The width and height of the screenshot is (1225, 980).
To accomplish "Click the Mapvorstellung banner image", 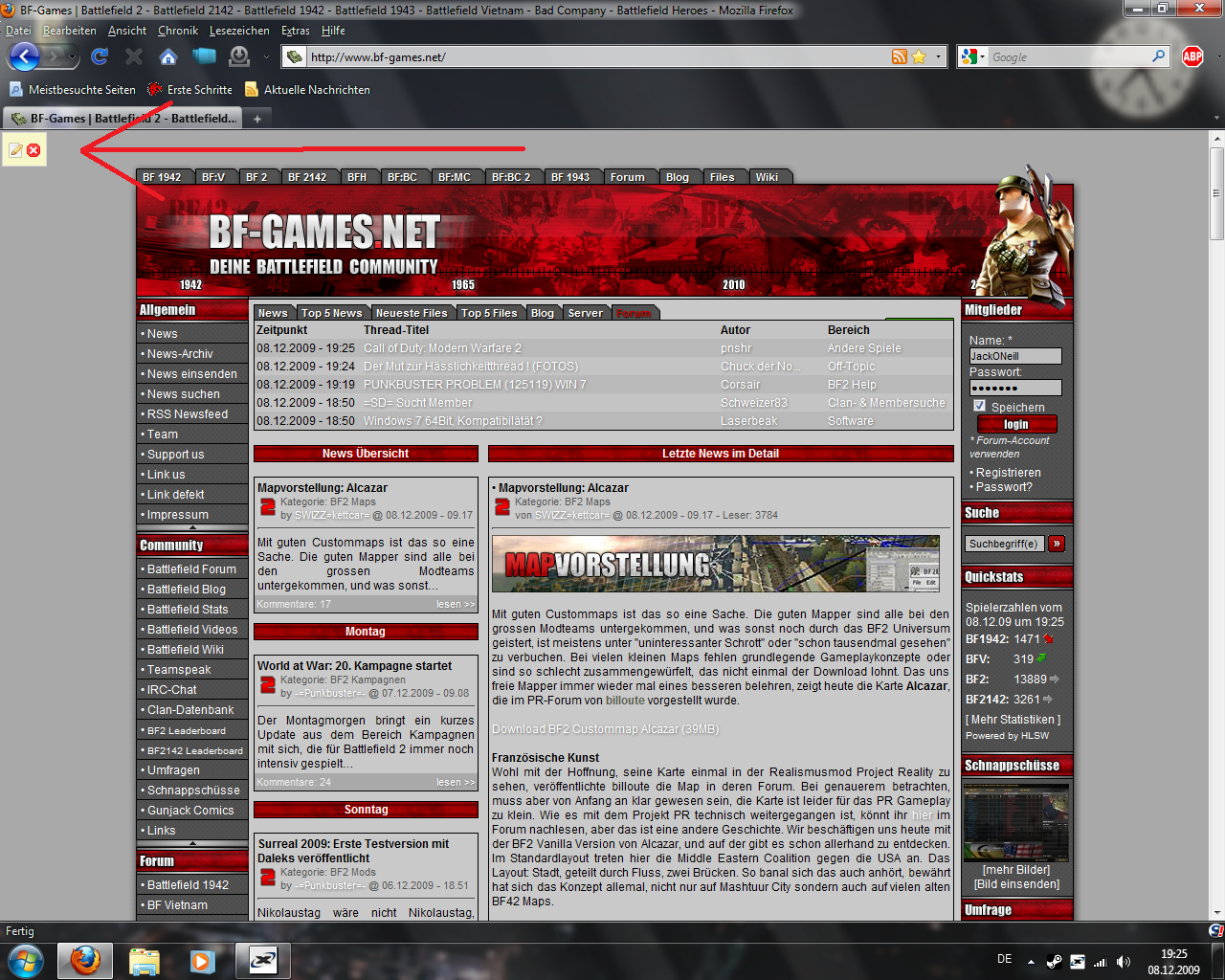I will [x=716, y=565].
